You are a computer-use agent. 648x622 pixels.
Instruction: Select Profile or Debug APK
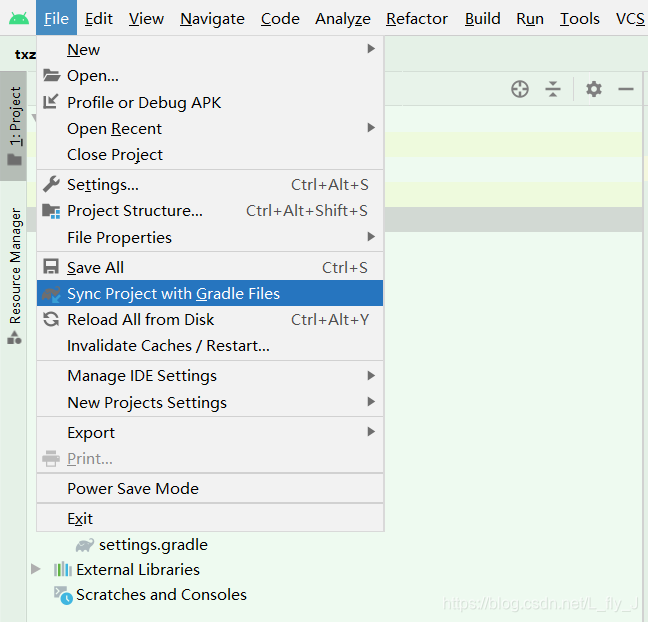pos(210,102)
